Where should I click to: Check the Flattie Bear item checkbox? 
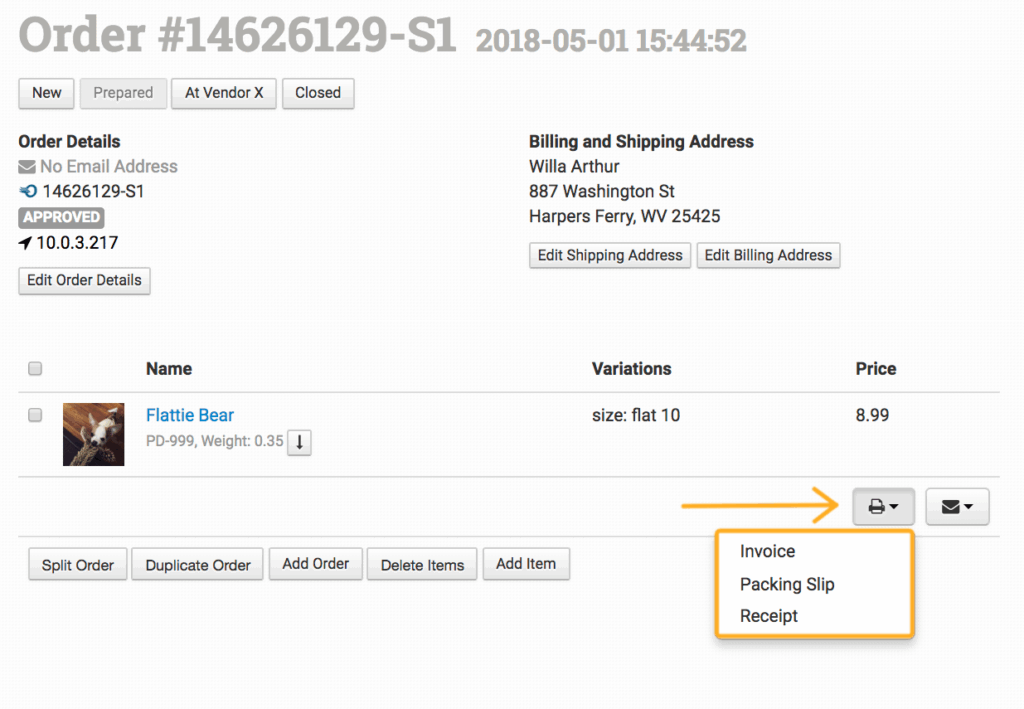tap(35, 415)
